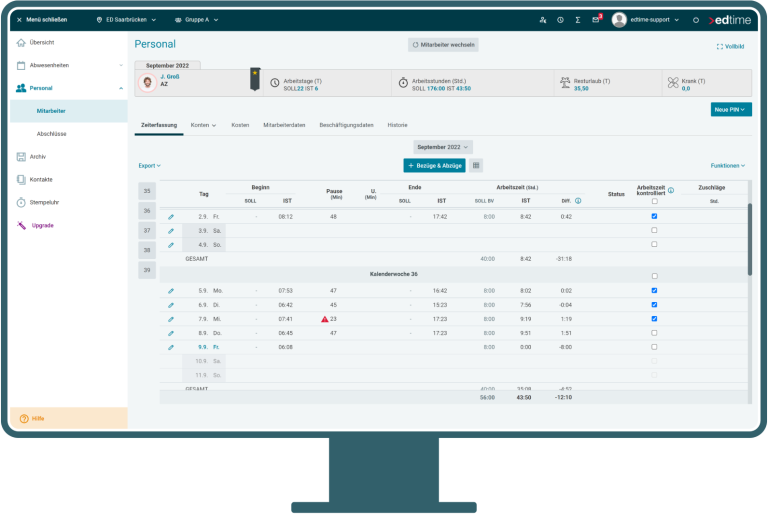This screenshot has width=768, height=521.
Task: Click the info icon next to Diff.
Action: [578, 201]
